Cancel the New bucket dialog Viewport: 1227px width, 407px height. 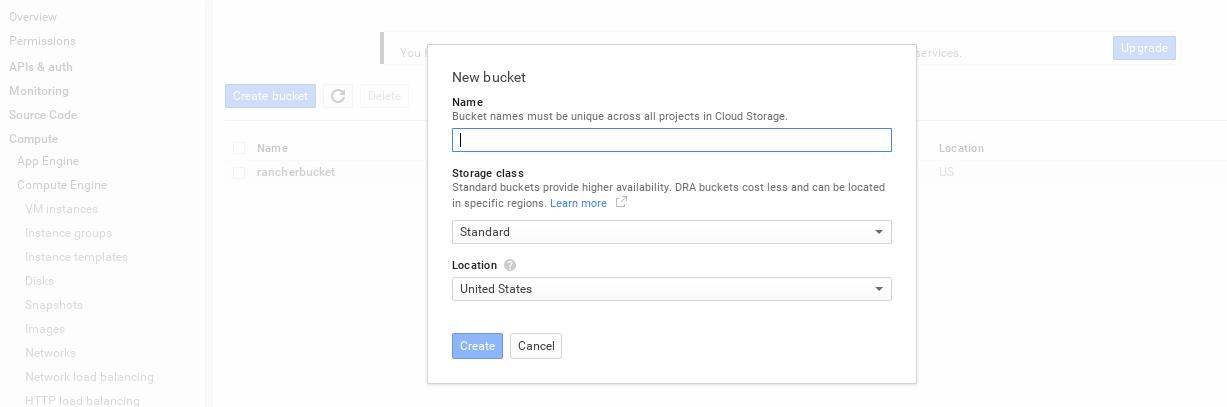(x=536, y=346)
